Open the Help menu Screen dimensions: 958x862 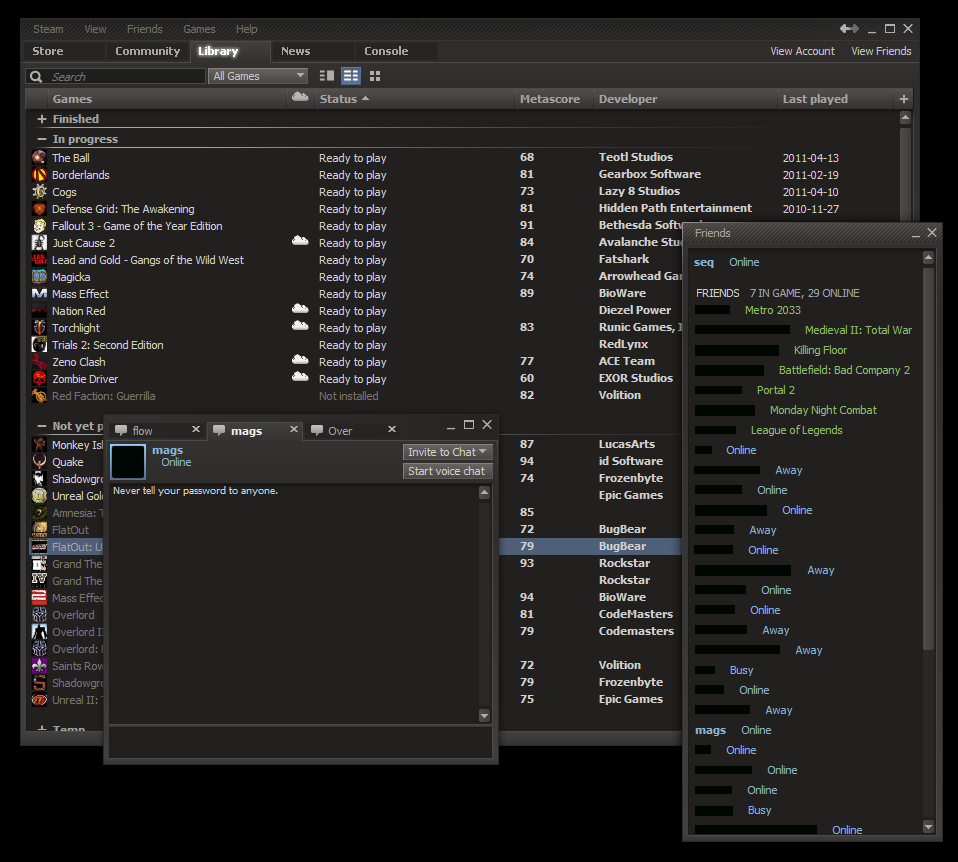[x=246, y=29]
